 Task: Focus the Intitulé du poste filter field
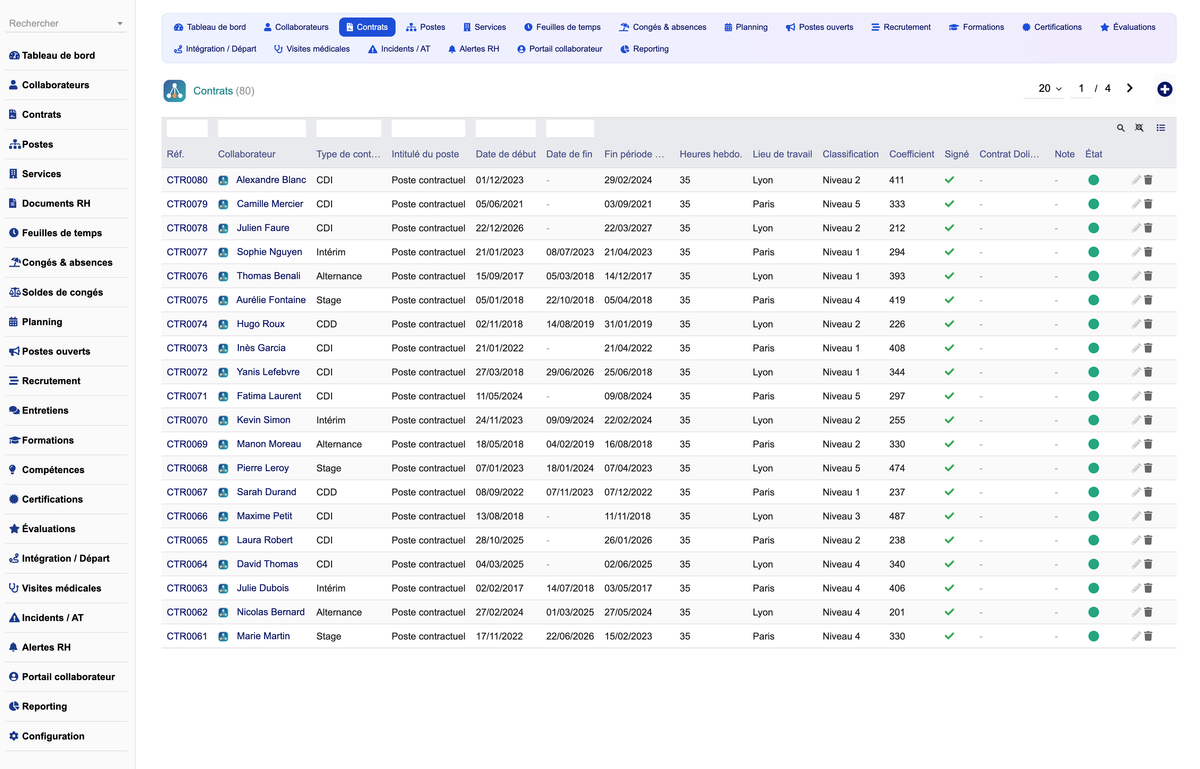pos(428,128)
